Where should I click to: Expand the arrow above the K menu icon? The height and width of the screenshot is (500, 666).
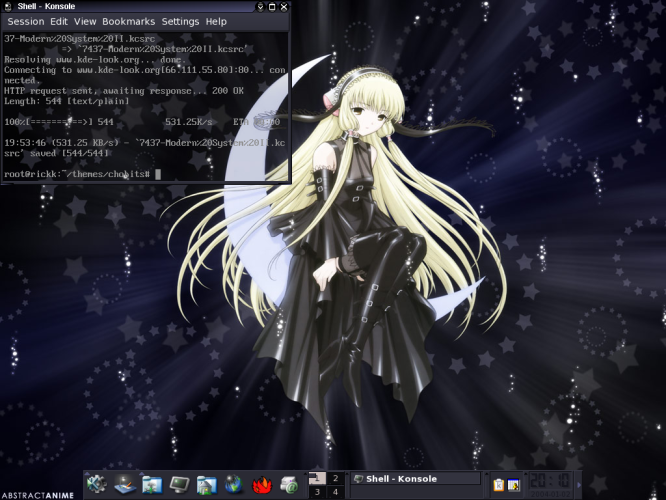coord(87,473)
